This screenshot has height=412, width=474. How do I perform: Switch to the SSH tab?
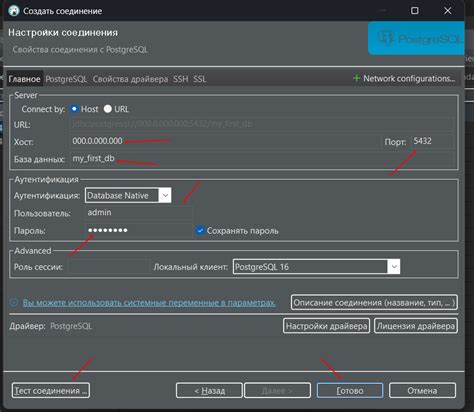(x=180, y=79)
